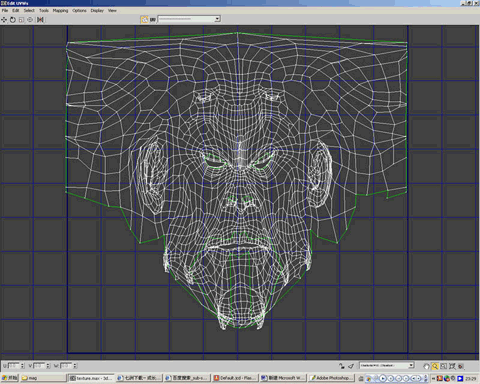Image resolution: width=480 pixels, height=384 pixels.
Task: Click the Zoom Extents icon
Action: pyautogui.click(x=452, y=366)
